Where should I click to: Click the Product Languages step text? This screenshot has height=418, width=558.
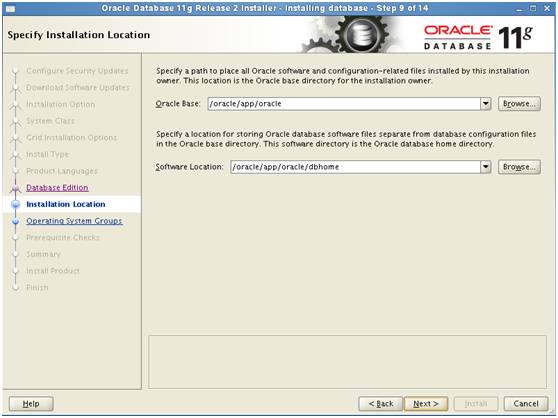point(62,171)
